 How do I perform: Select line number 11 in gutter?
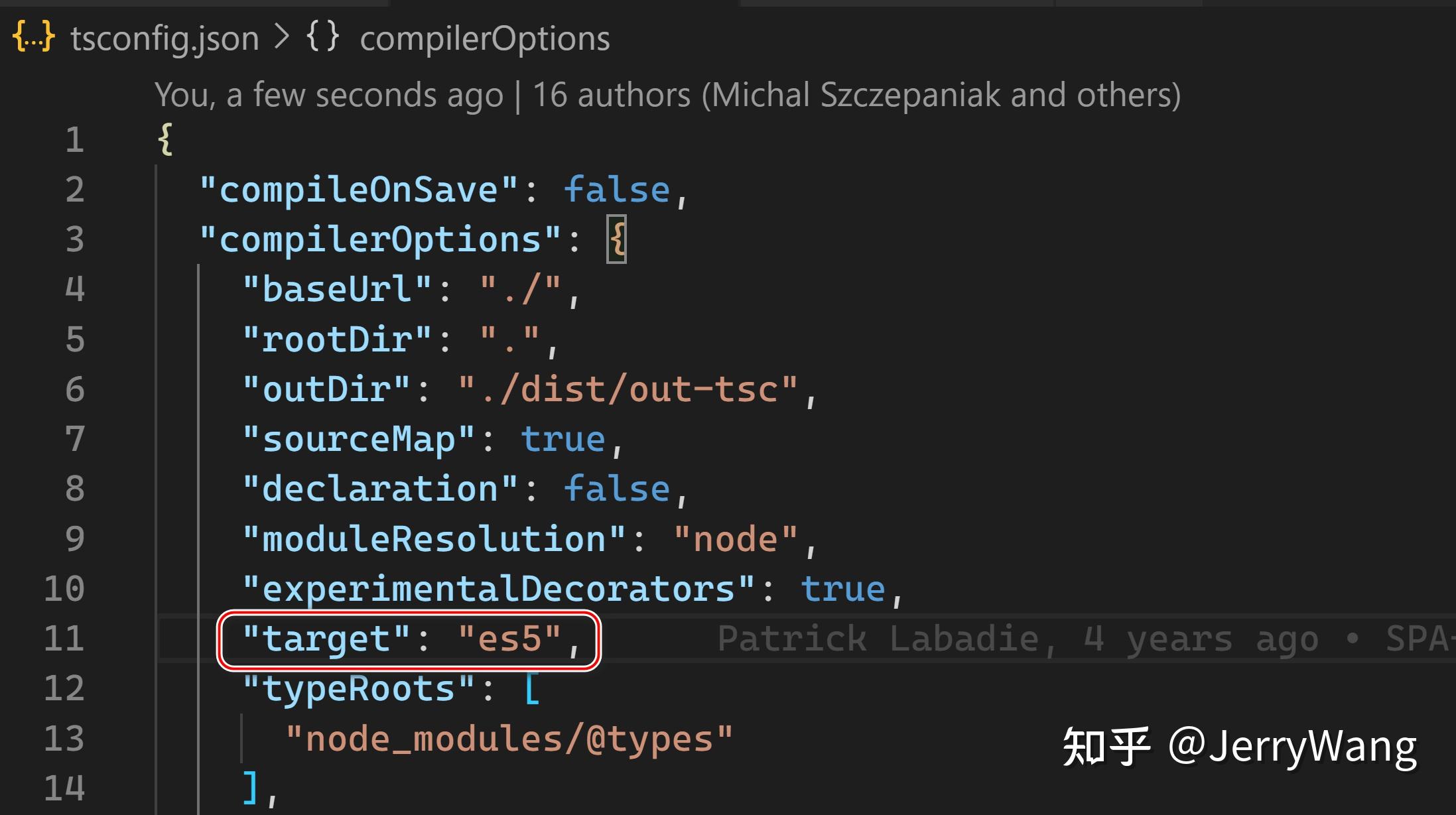(x=64, y=639)
